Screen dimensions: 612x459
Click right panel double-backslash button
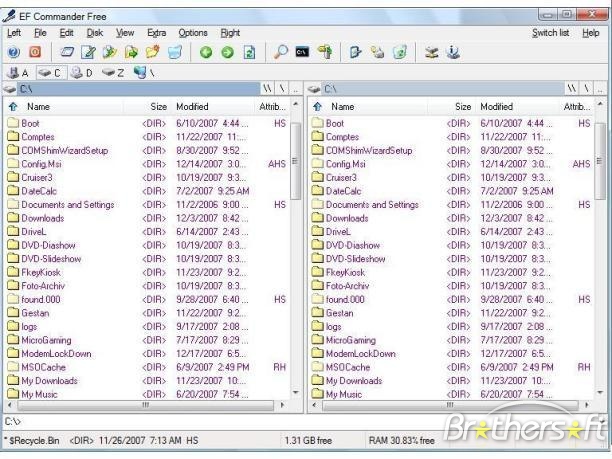click(x=572, y=89)
